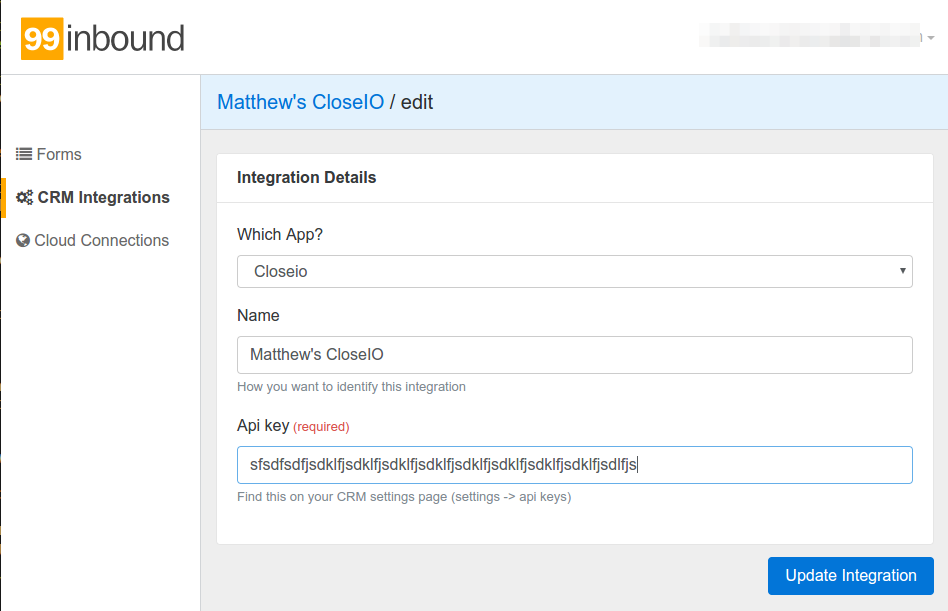Click the Which App? label
The height and width of the screenshot is (611, 948).
280,234
